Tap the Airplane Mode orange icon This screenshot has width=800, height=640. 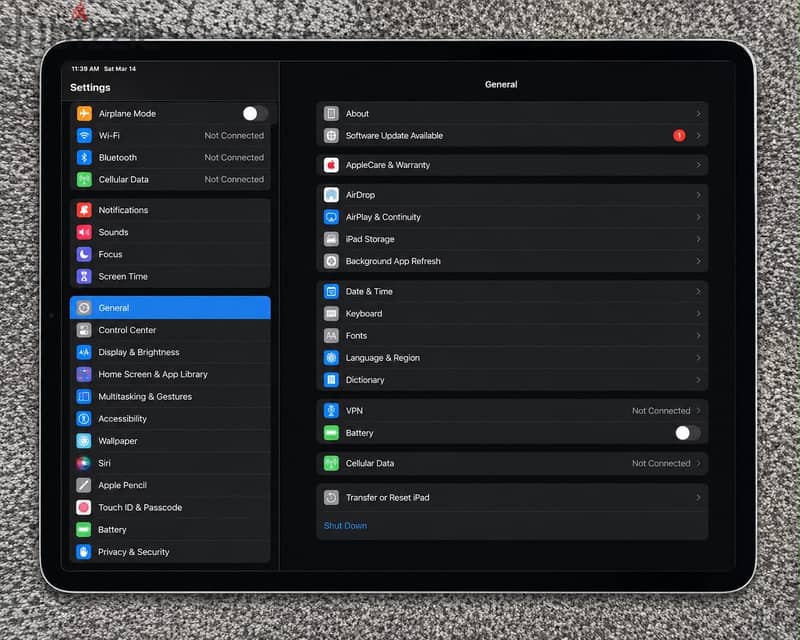(x=84, y=113)
